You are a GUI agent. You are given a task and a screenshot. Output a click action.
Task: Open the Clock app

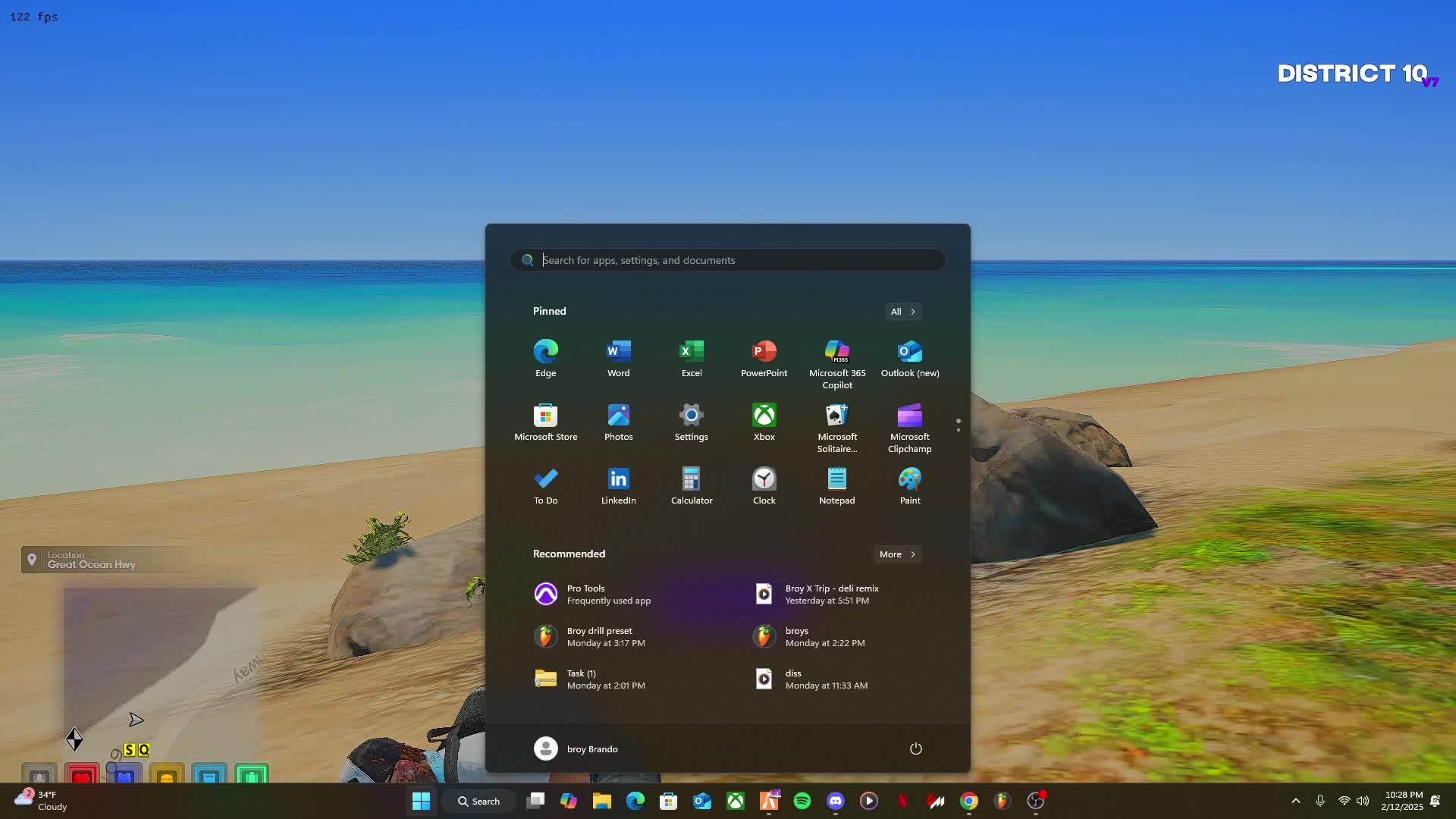click(x=764, y=486)
